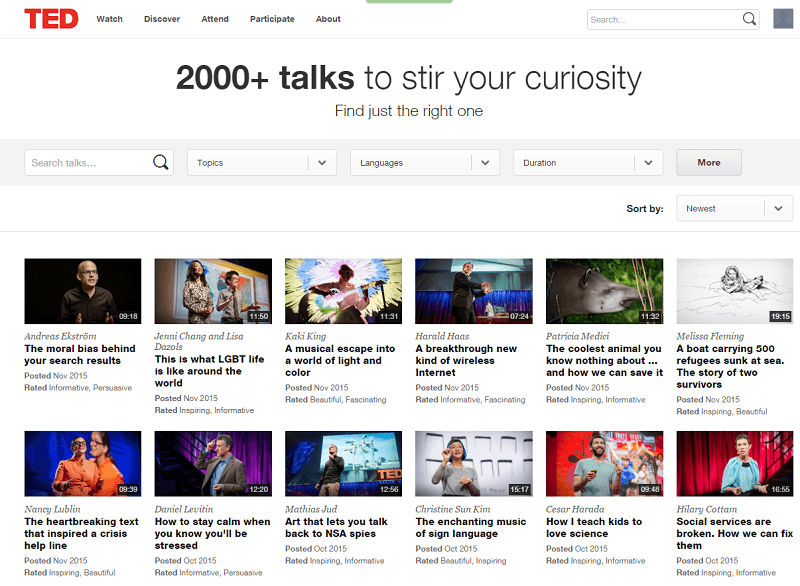
Task: Open LGBT life talk thumbnail
Action: tap(213, 291)
